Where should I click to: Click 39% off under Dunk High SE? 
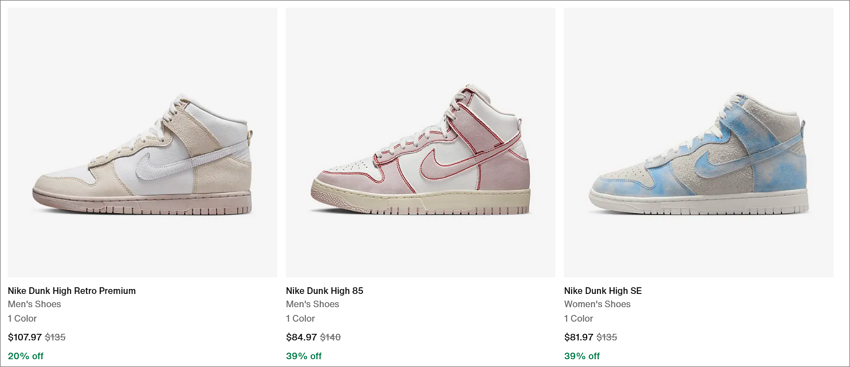pyautogui.click(x=582, y=356)
